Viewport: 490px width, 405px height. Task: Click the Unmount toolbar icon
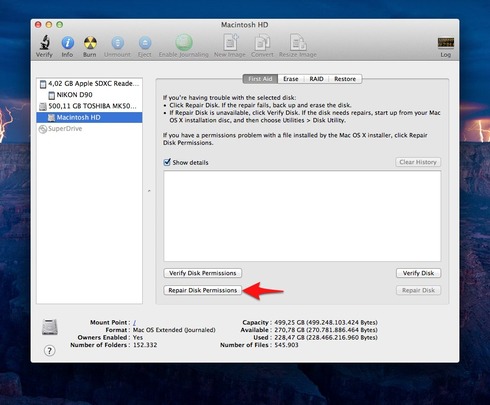117,43
